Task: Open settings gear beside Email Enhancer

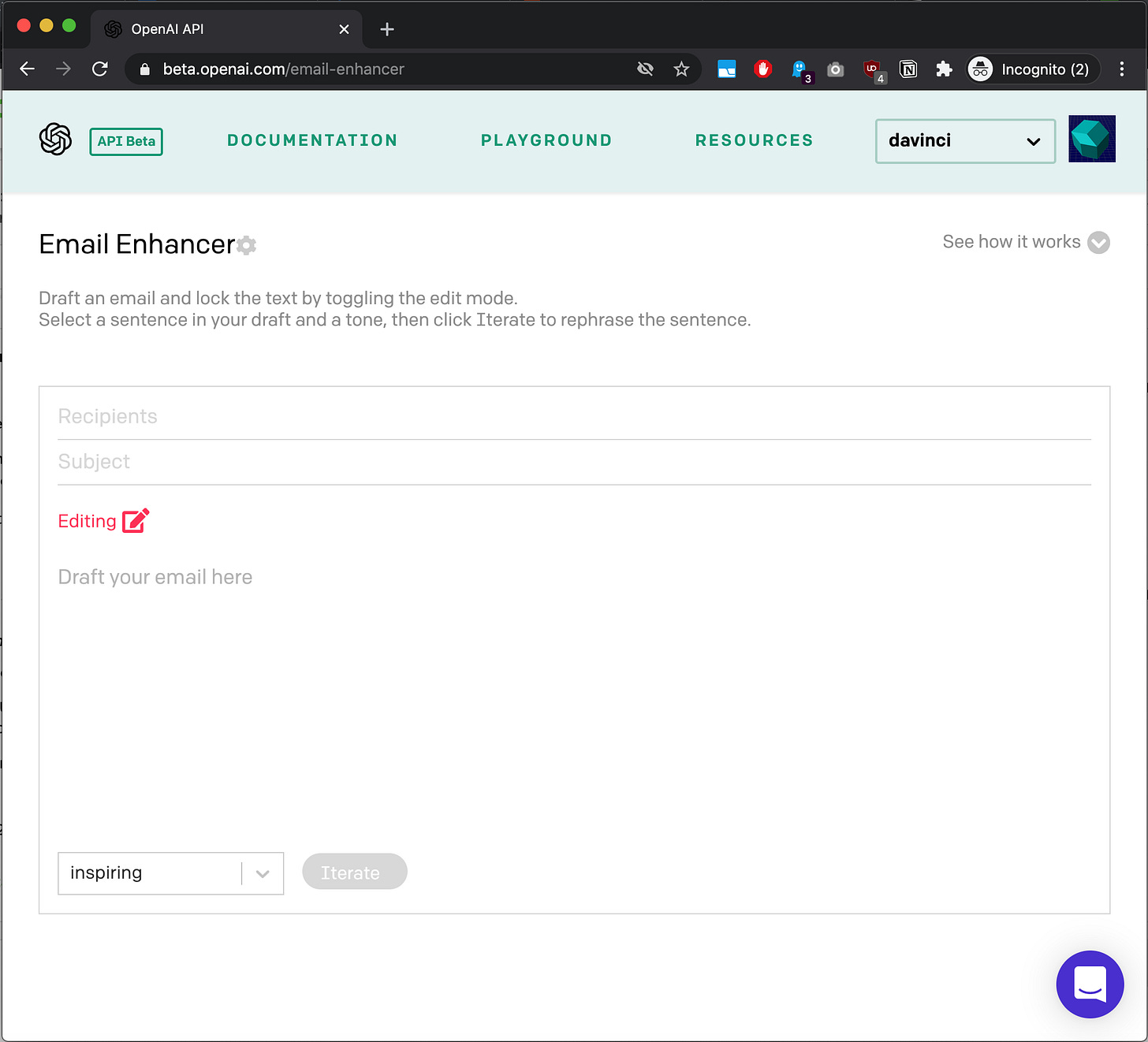Action: click(x=247, y=245)
